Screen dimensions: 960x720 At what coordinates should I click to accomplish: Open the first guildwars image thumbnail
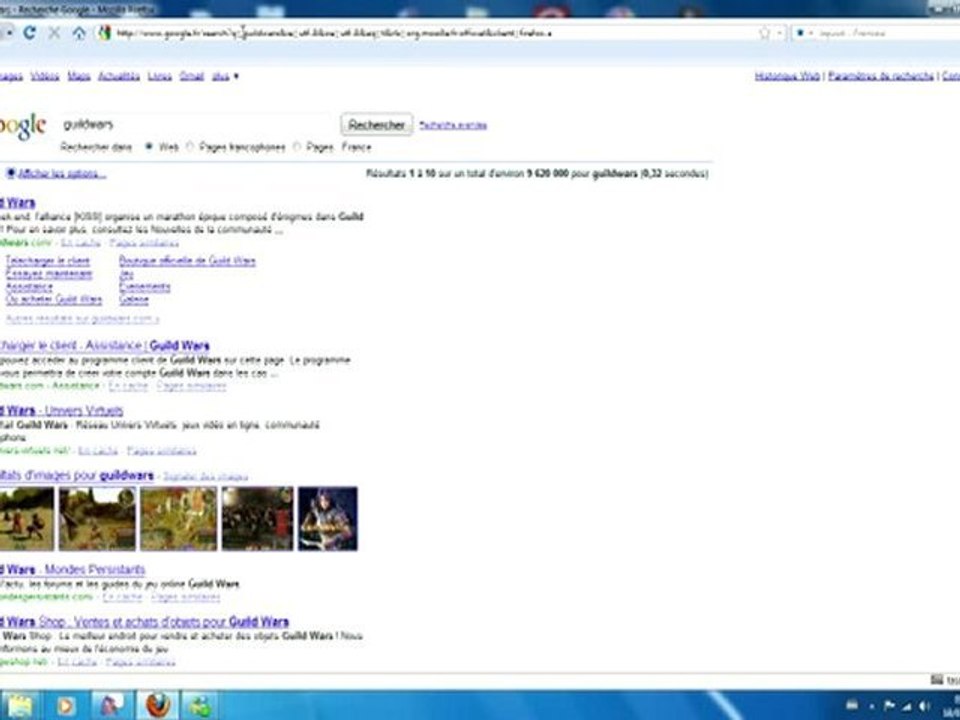click(x=26, y=519)
